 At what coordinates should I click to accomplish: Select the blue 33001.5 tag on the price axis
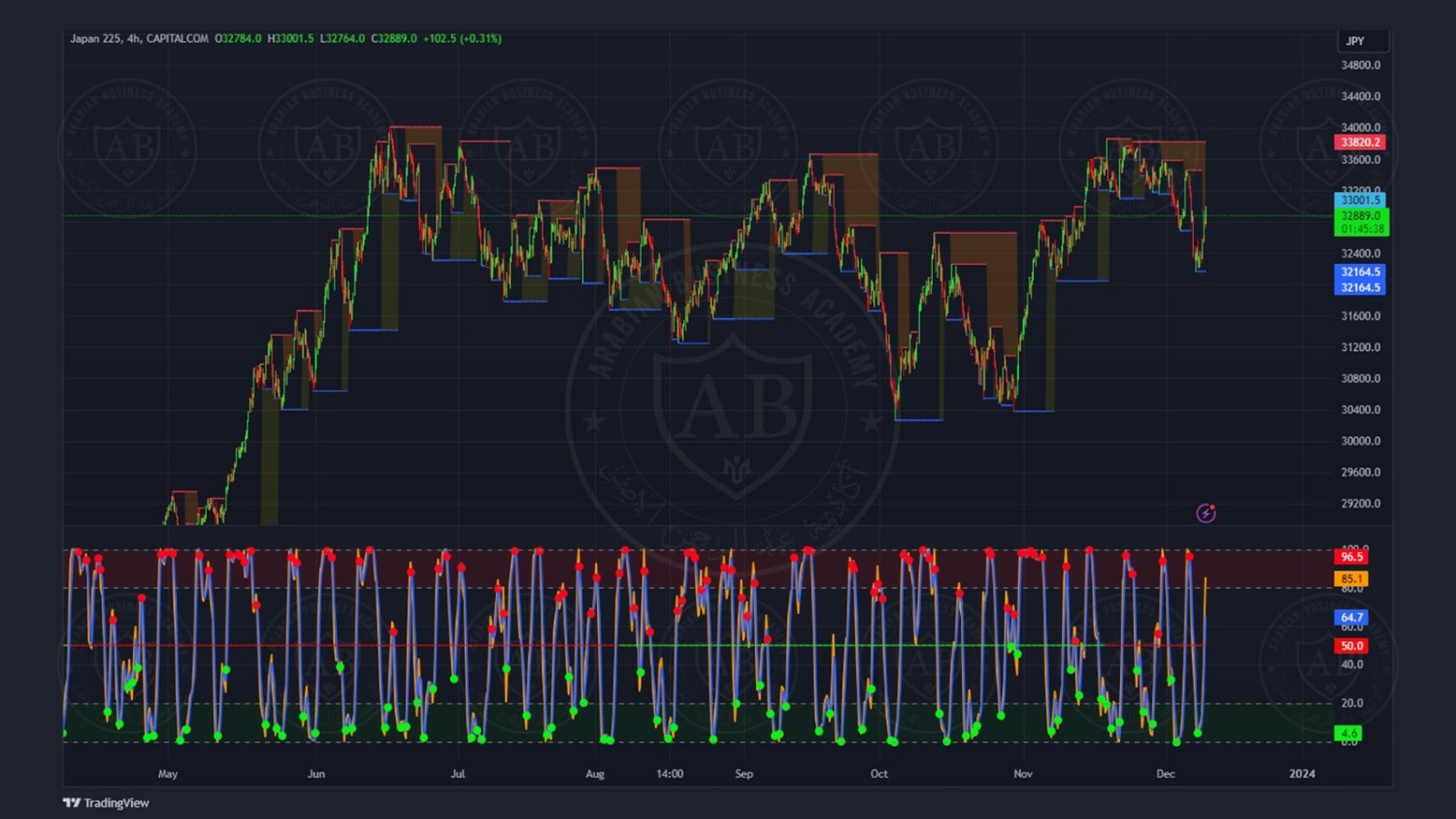click(x=1360, y=200)
